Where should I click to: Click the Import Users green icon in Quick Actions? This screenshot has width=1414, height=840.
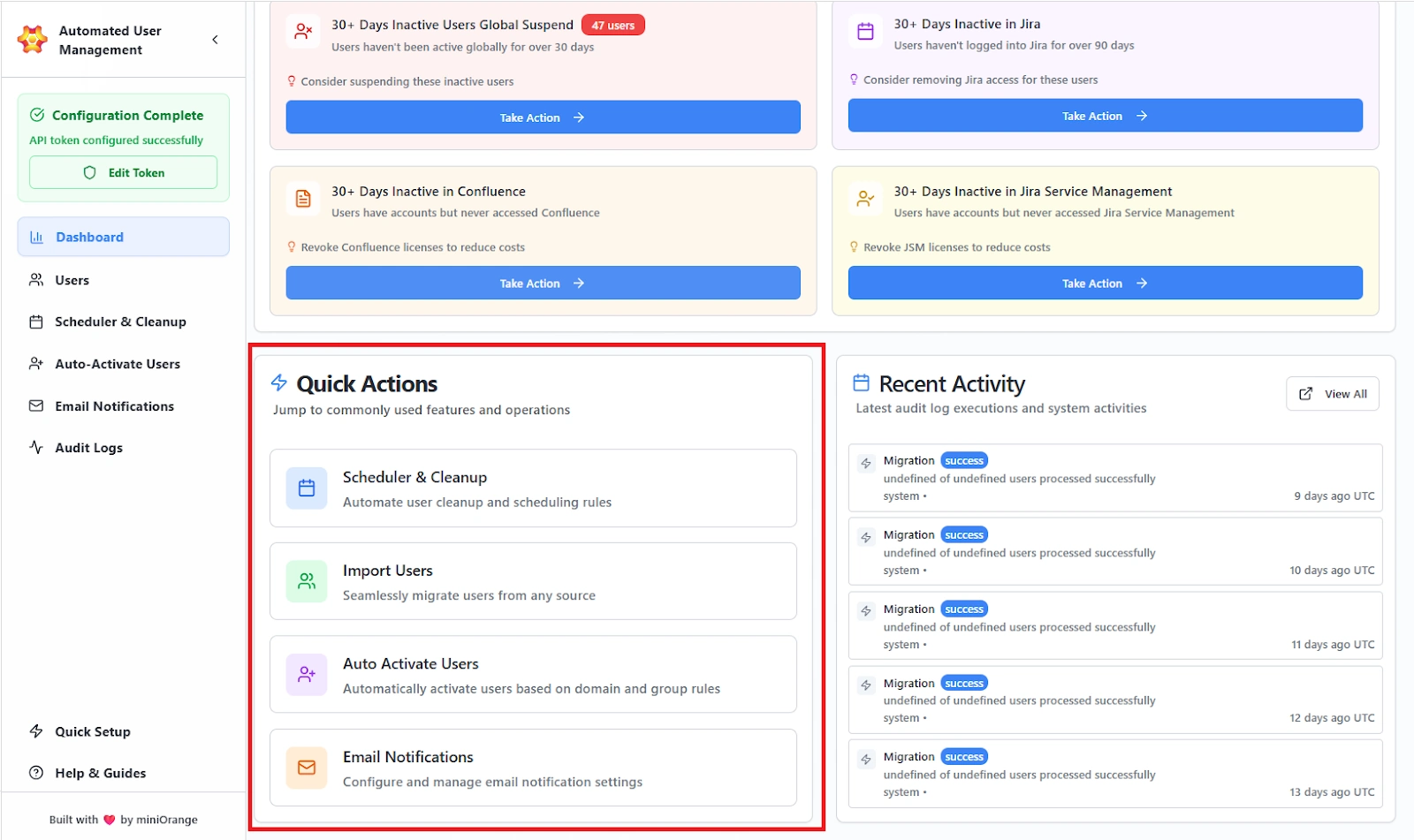click(306, 581)
